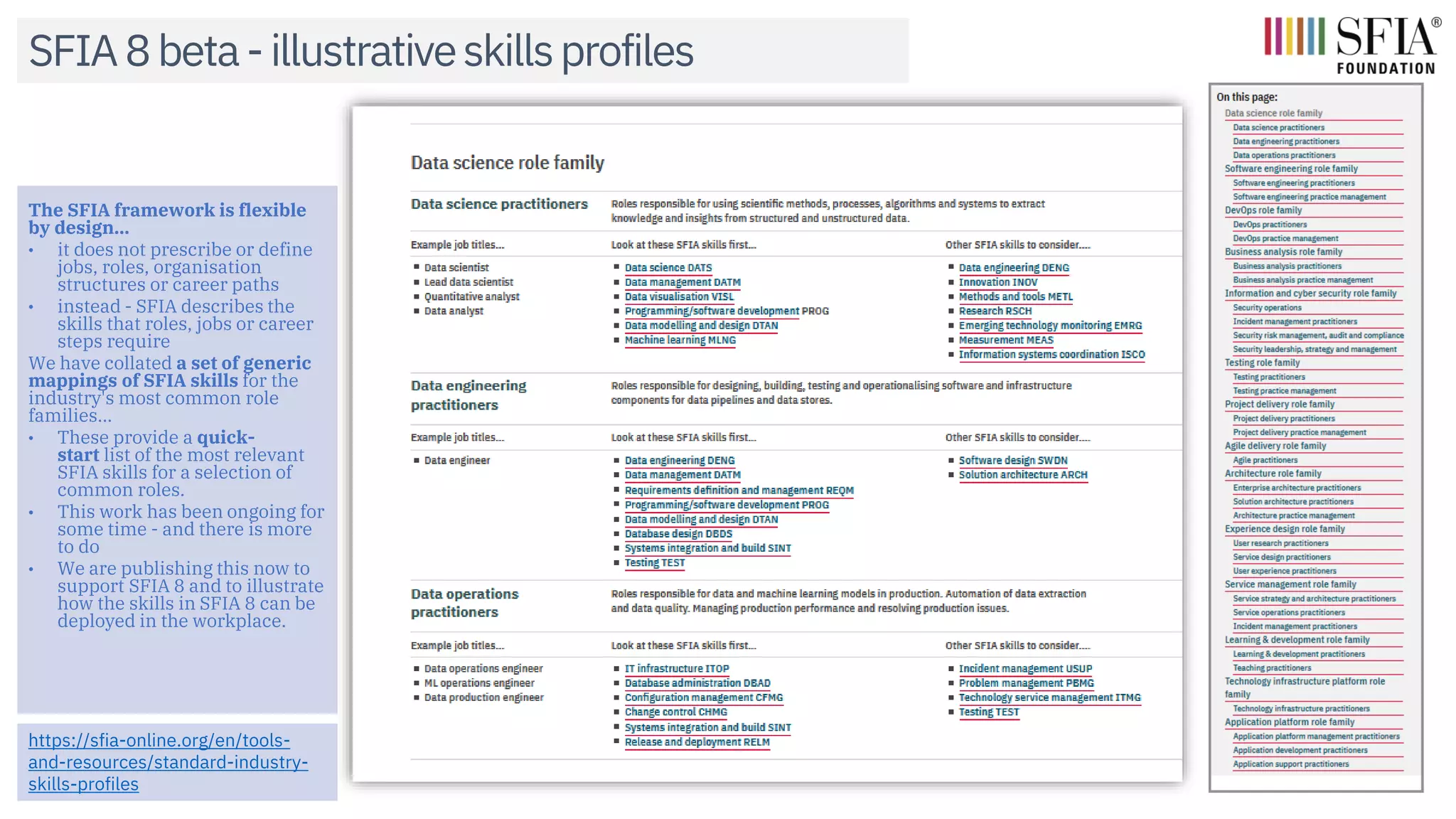Jump to Learning & development role family
The height and width of the screenshot is (819, 1456).
1297,641
